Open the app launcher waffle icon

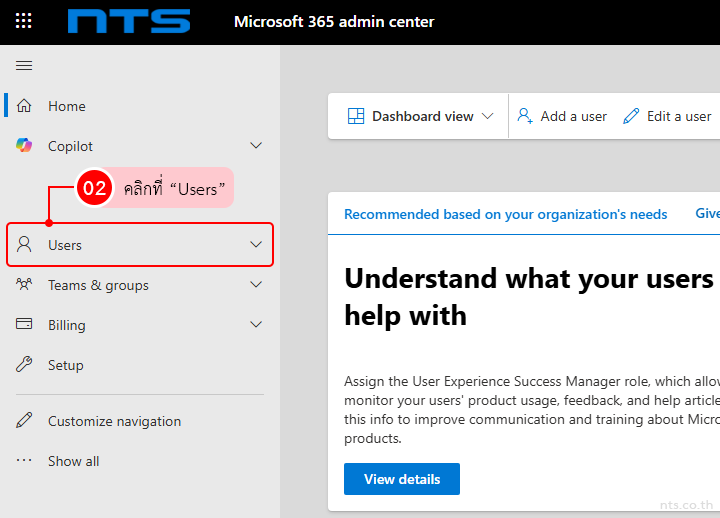[24, 21]
